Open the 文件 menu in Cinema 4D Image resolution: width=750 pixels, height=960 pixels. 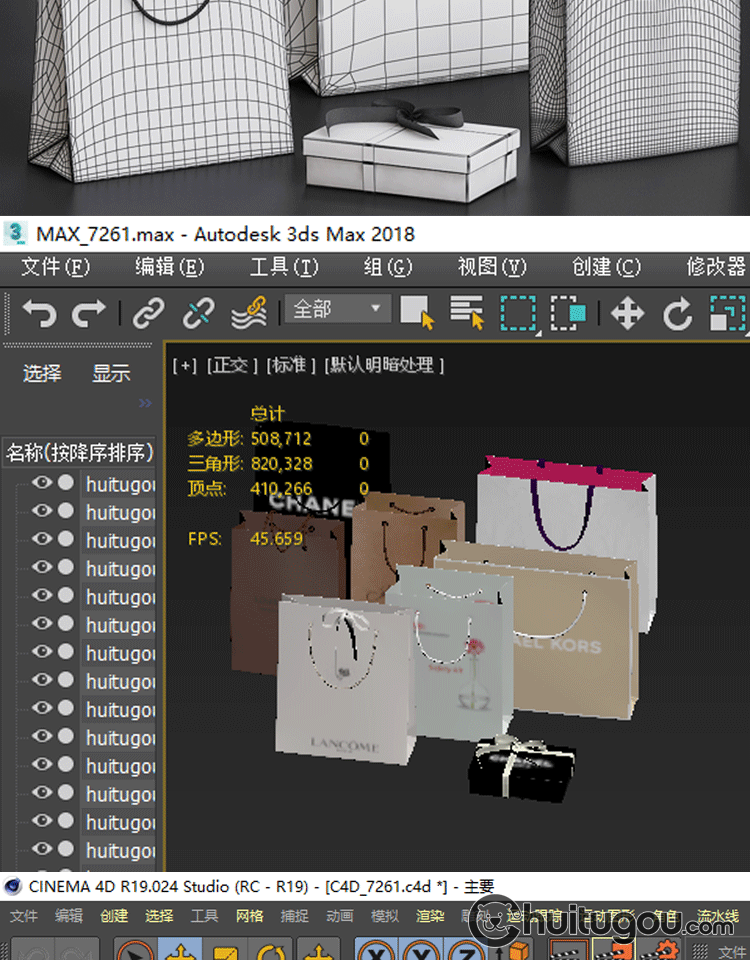tap(24, 916)
